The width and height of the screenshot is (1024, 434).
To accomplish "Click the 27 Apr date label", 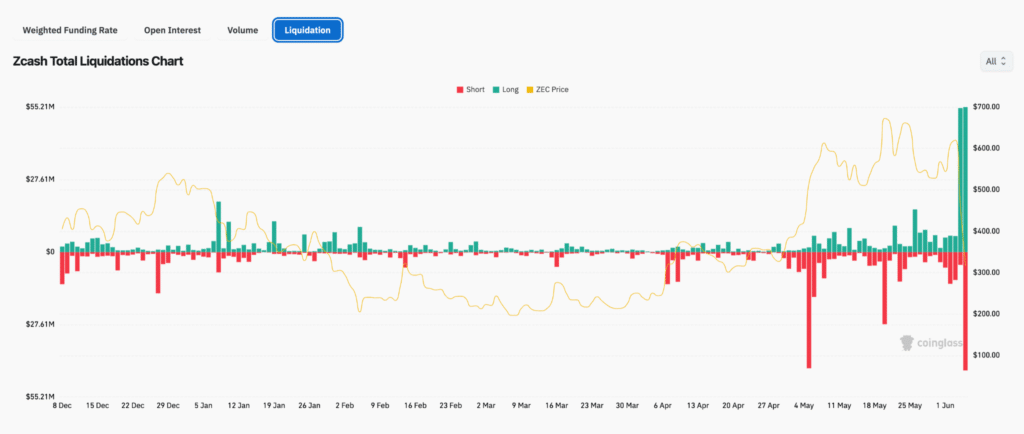I will coord(768,405).
